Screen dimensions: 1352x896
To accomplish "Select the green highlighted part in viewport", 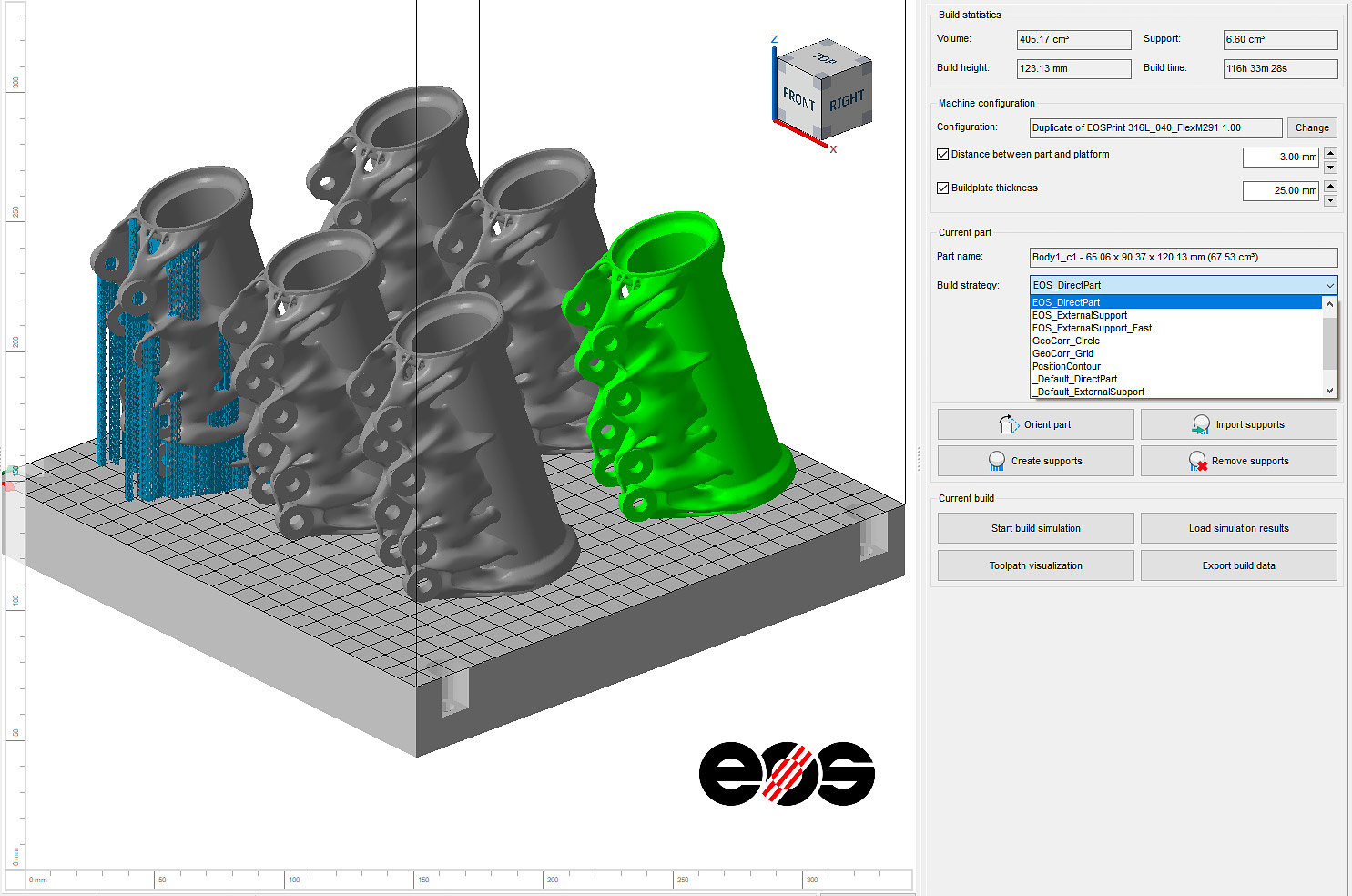I will (692, 364).
